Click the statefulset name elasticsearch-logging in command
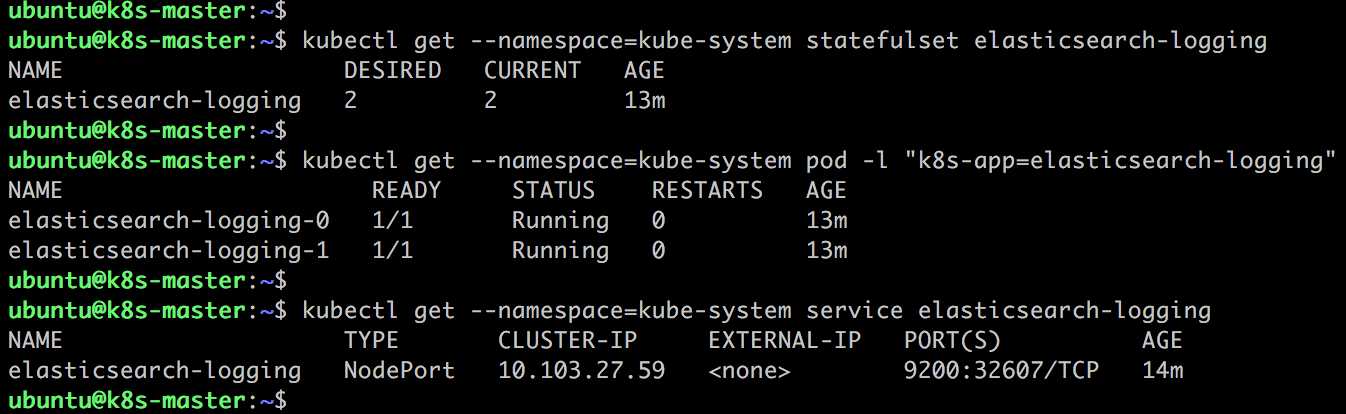 point(1119,42)
